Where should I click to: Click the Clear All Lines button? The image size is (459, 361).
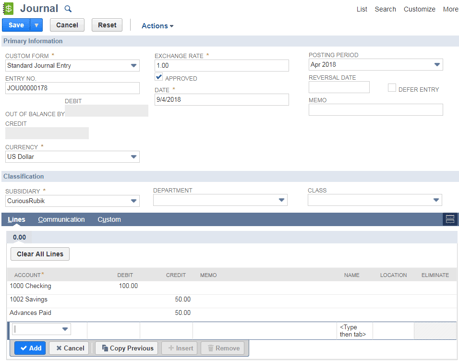(40, 254)
